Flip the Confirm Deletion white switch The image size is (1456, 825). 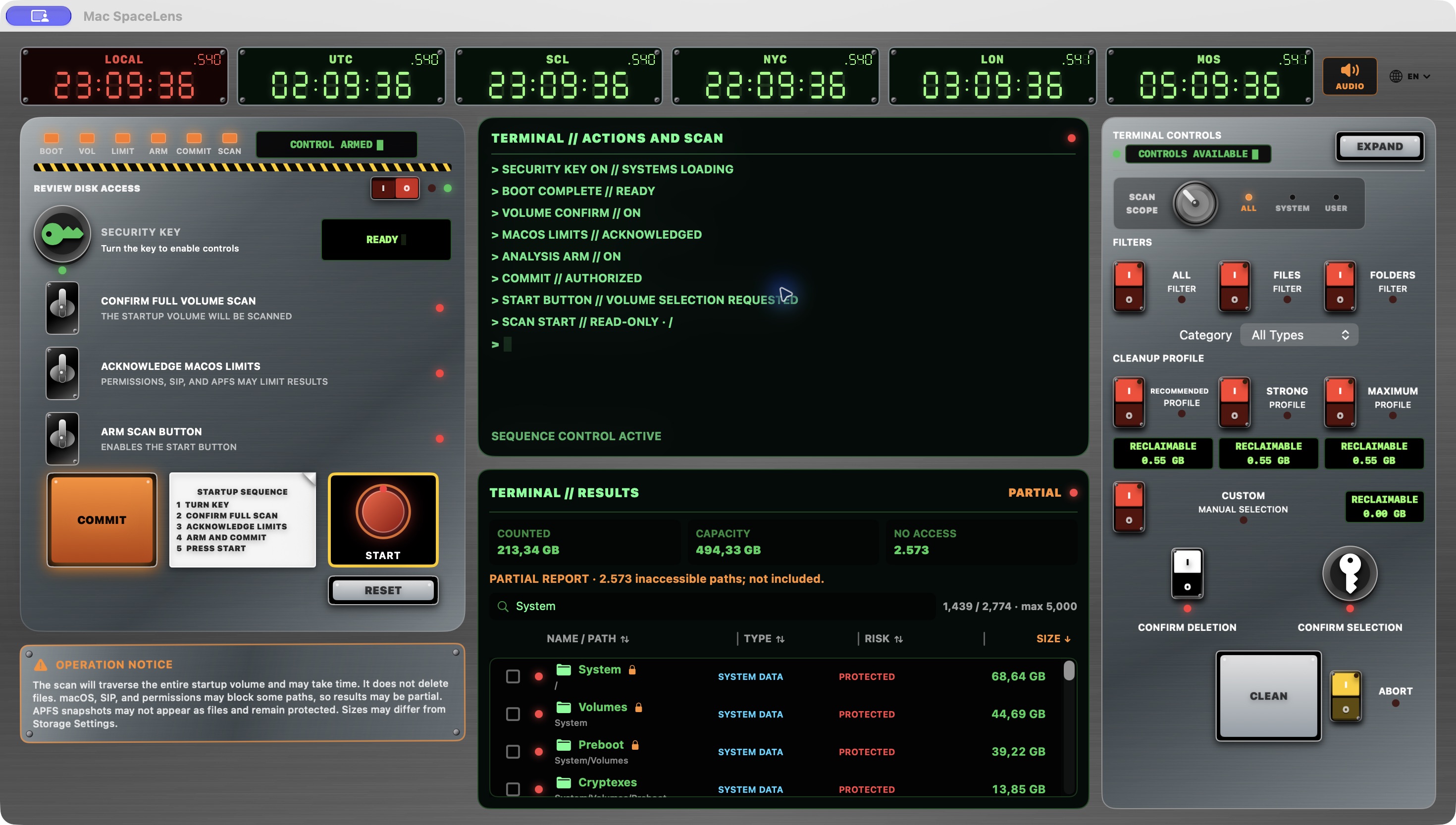[x=1187, y=573]
